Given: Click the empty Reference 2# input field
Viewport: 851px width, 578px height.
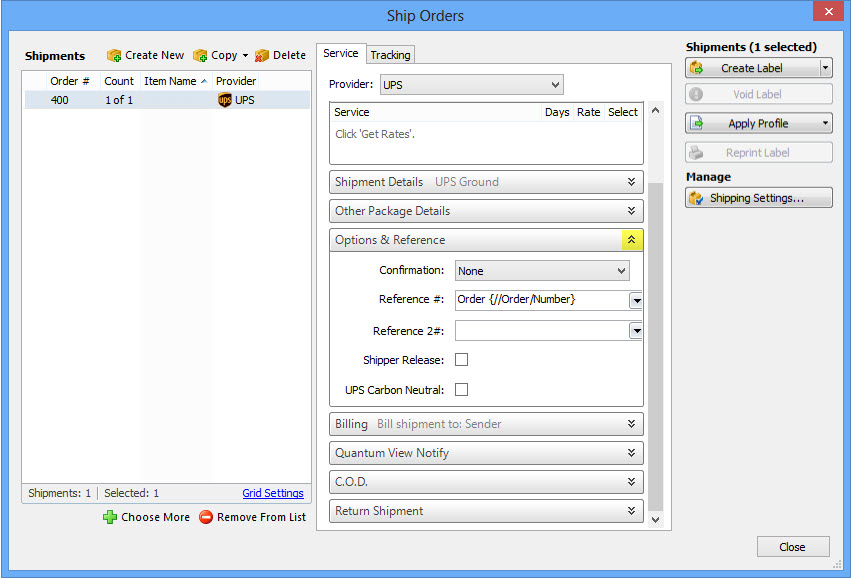Looking at the screenshot, I should (x=542, y=331).
